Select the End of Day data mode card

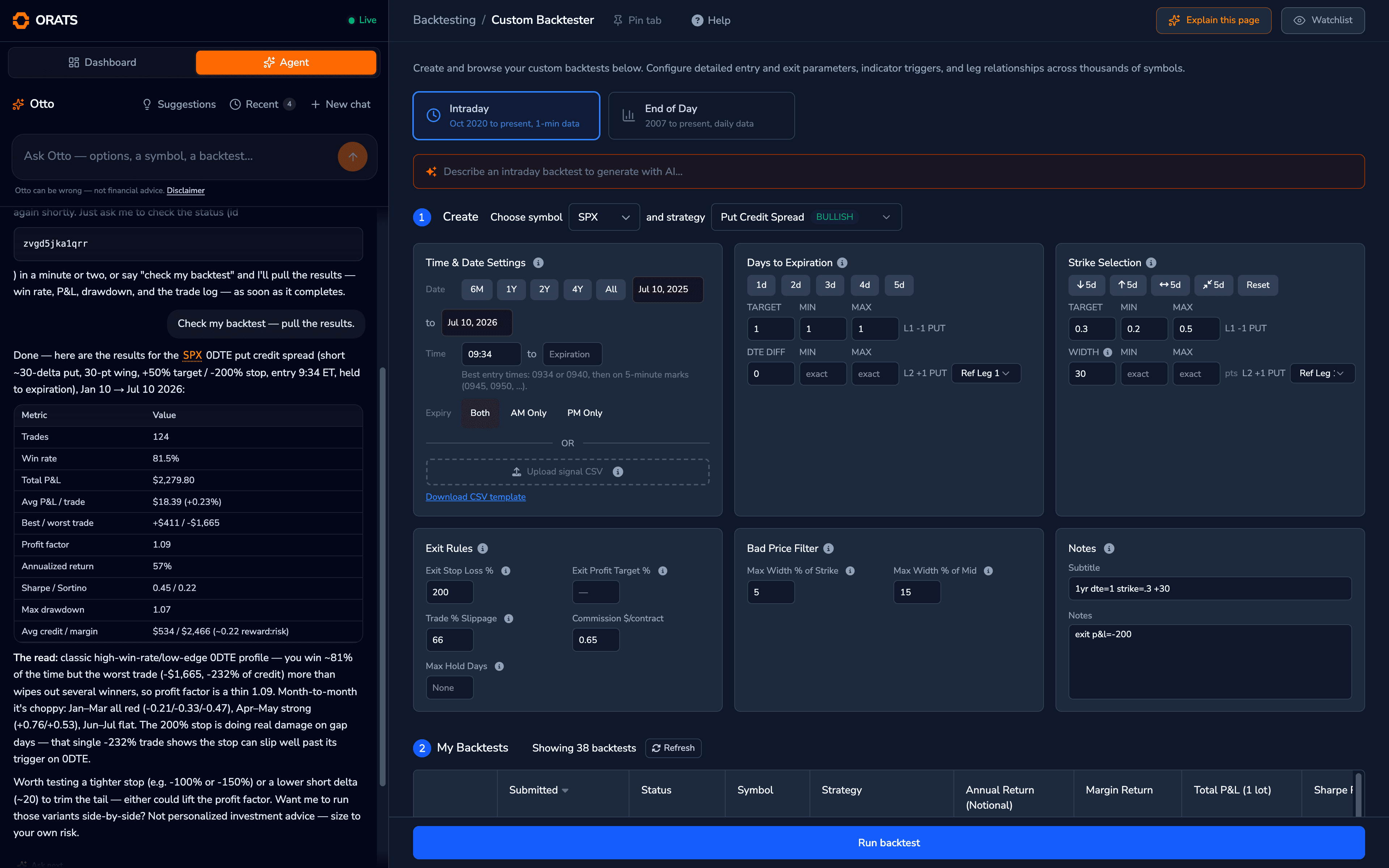tap(701, 115)
